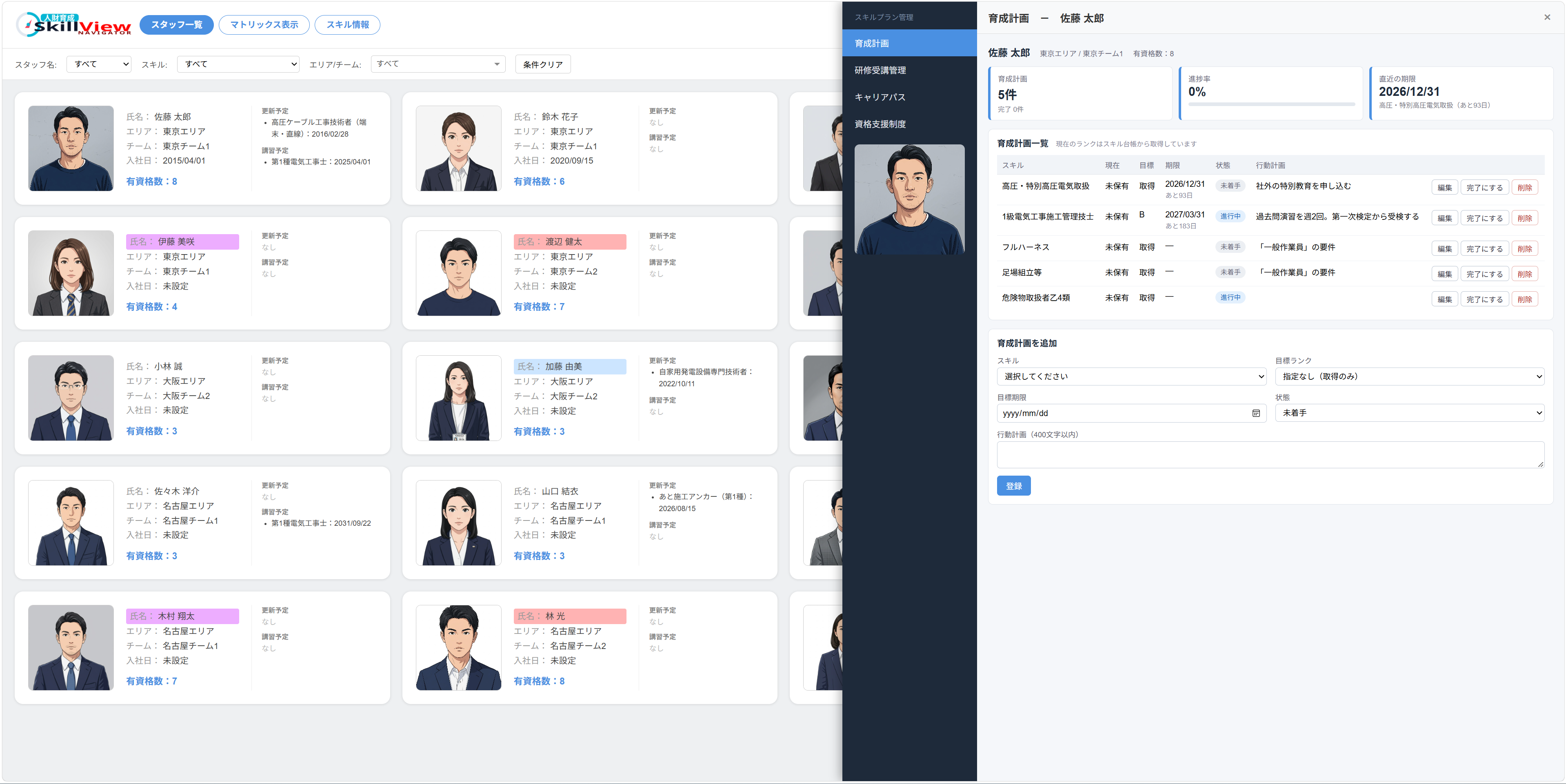Click the 登録 button
The image size is (1566, 784).
coord(1013,485)
